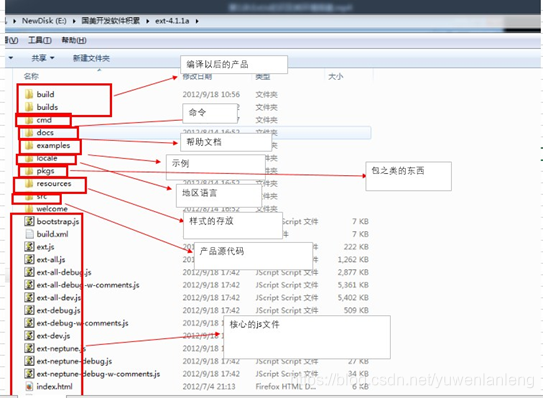Screen dimensions: 543x398
Task: Sort by 名称 column header
Action: point(31,76)
